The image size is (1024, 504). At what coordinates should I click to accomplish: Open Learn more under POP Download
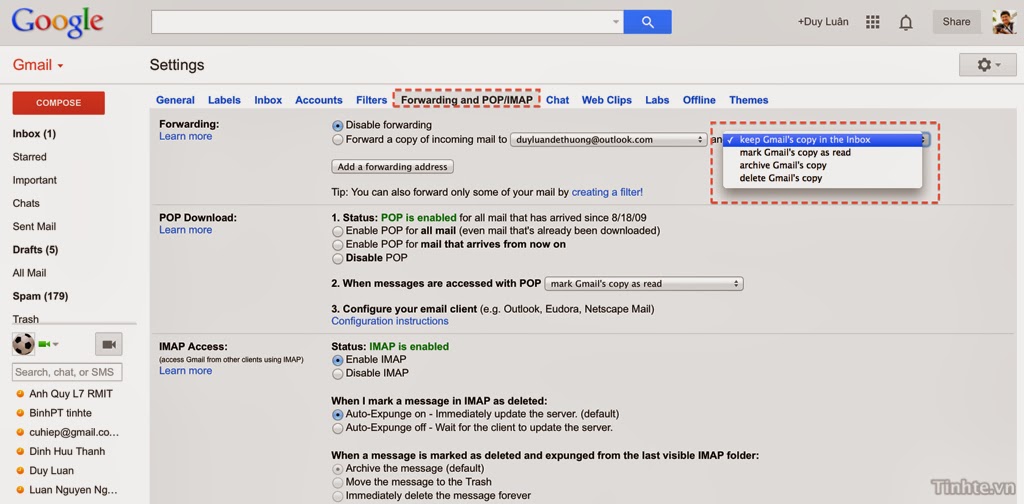click(185, 230)
